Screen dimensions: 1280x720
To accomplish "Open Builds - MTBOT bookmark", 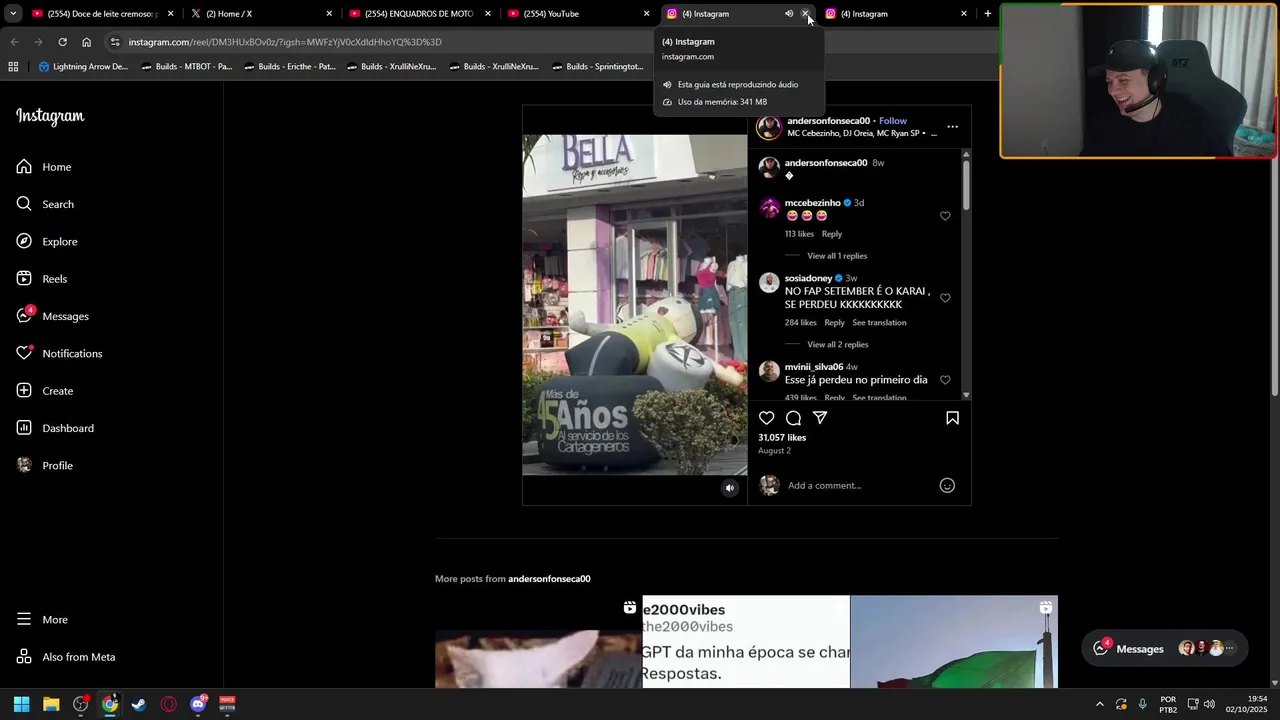I will pyautogui.click(x=186, y=67).
